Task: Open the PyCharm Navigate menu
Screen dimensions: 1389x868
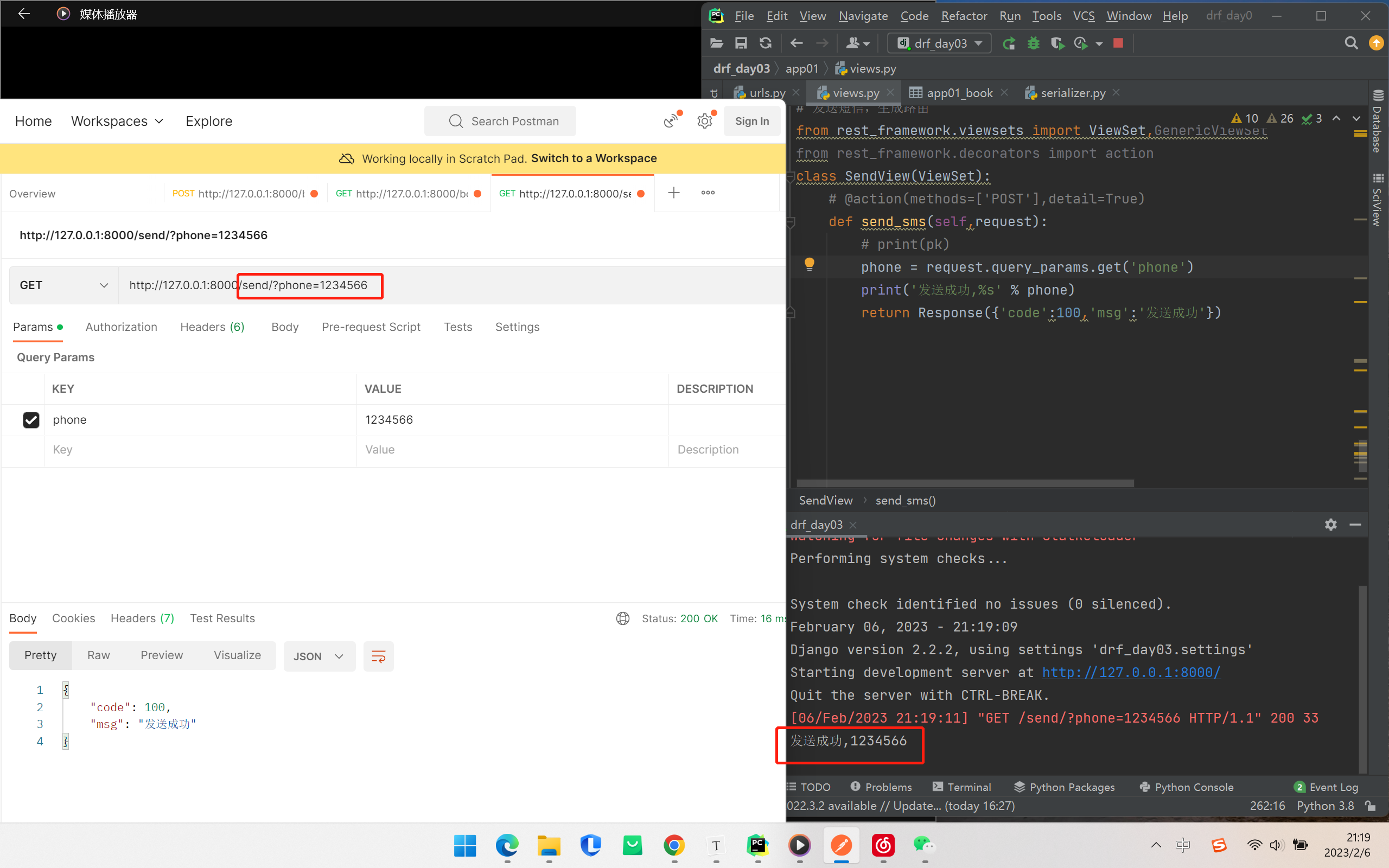Action: (x=863, y=16)
